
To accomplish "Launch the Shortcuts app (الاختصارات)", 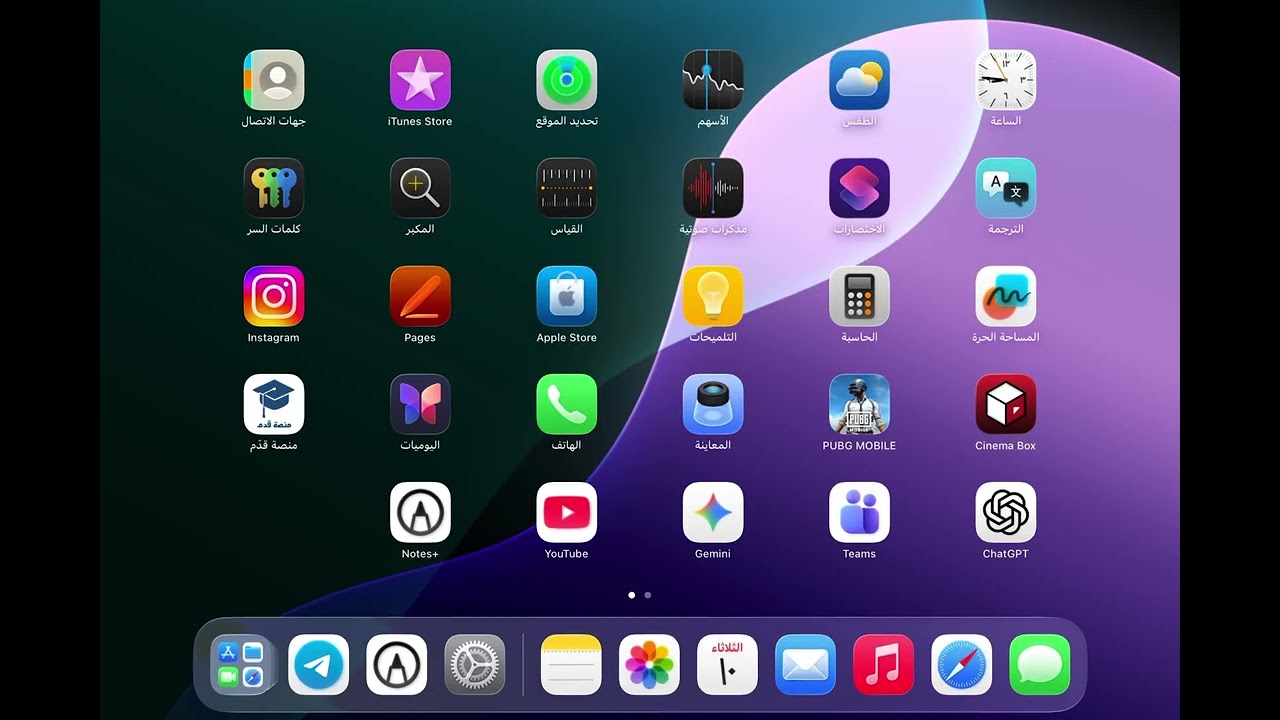I will tap(859, 188).
